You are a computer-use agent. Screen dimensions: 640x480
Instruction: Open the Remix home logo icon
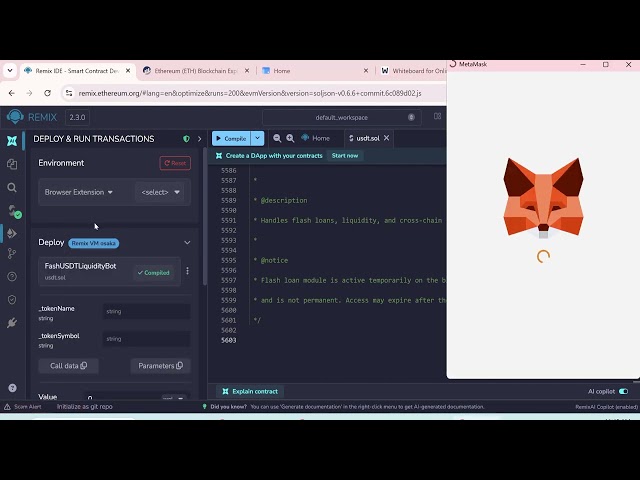(x=15, y=117)
